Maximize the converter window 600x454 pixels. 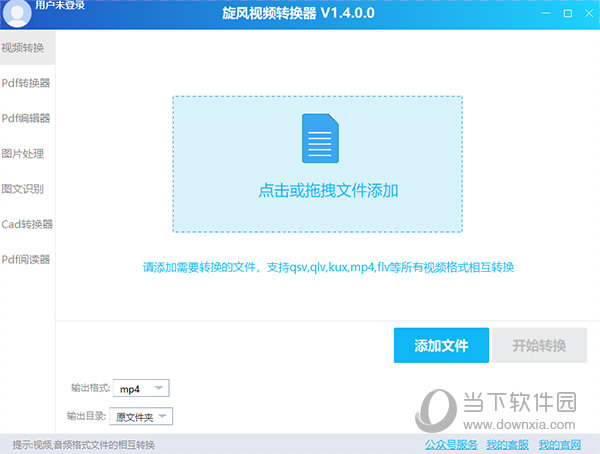coord(568,13)
